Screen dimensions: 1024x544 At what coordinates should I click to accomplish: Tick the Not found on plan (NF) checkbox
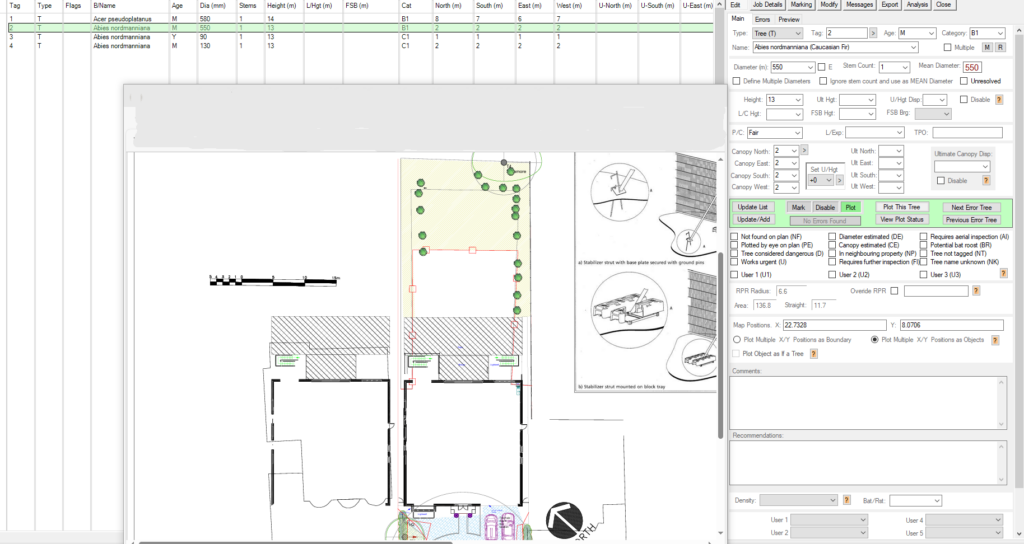[735, 236]
